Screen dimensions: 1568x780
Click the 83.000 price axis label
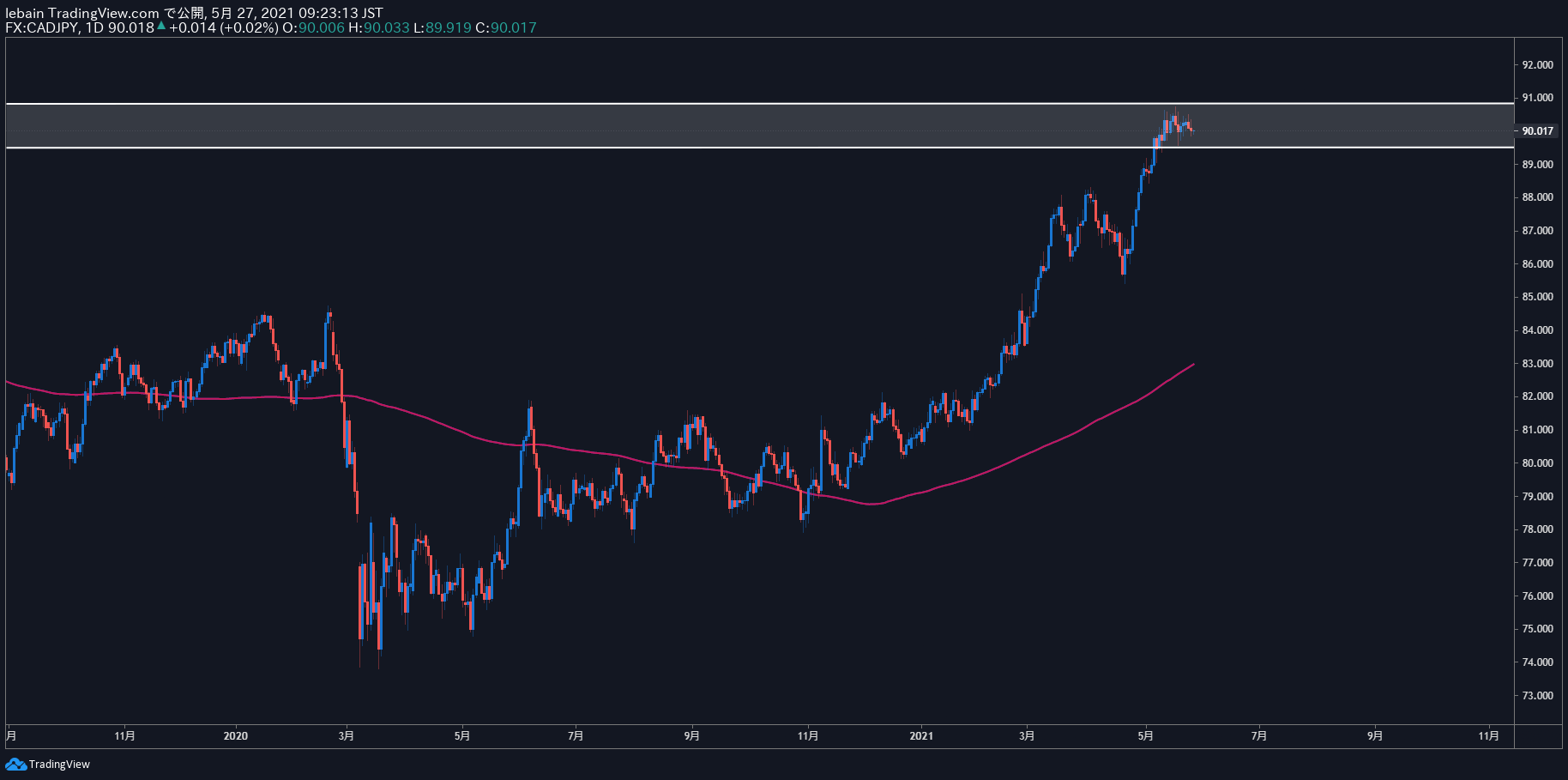point(1537,364)
